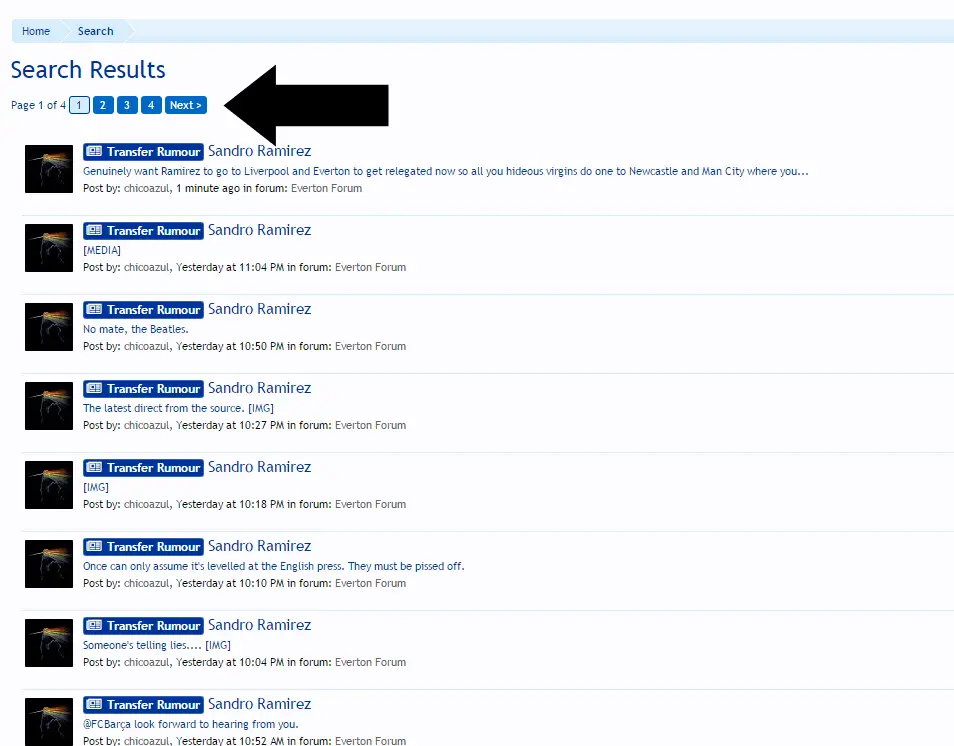Click Transfer Rumour tag on first result

(143, 152)
